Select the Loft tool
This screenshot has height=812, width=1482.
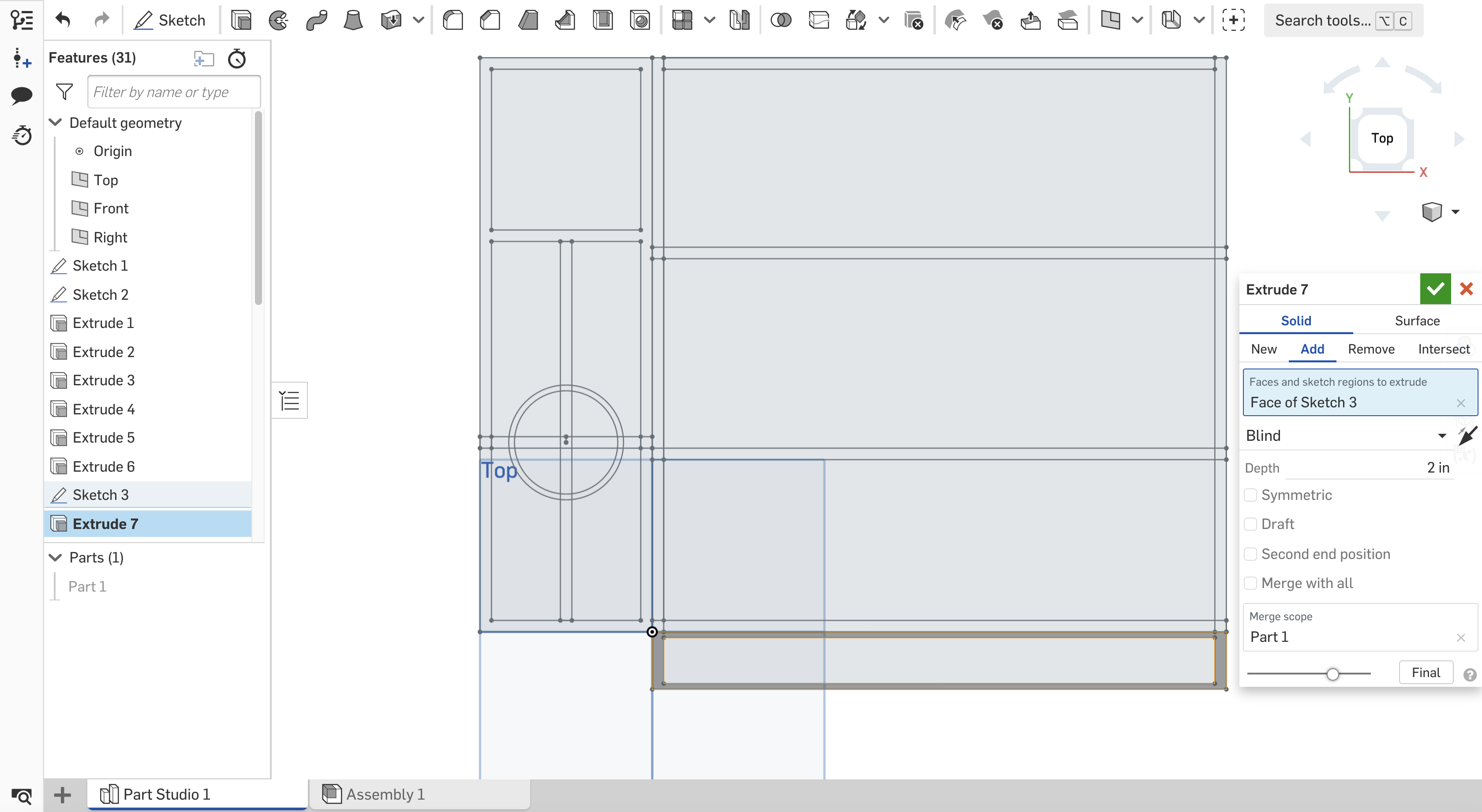click(x=353, y=19)
